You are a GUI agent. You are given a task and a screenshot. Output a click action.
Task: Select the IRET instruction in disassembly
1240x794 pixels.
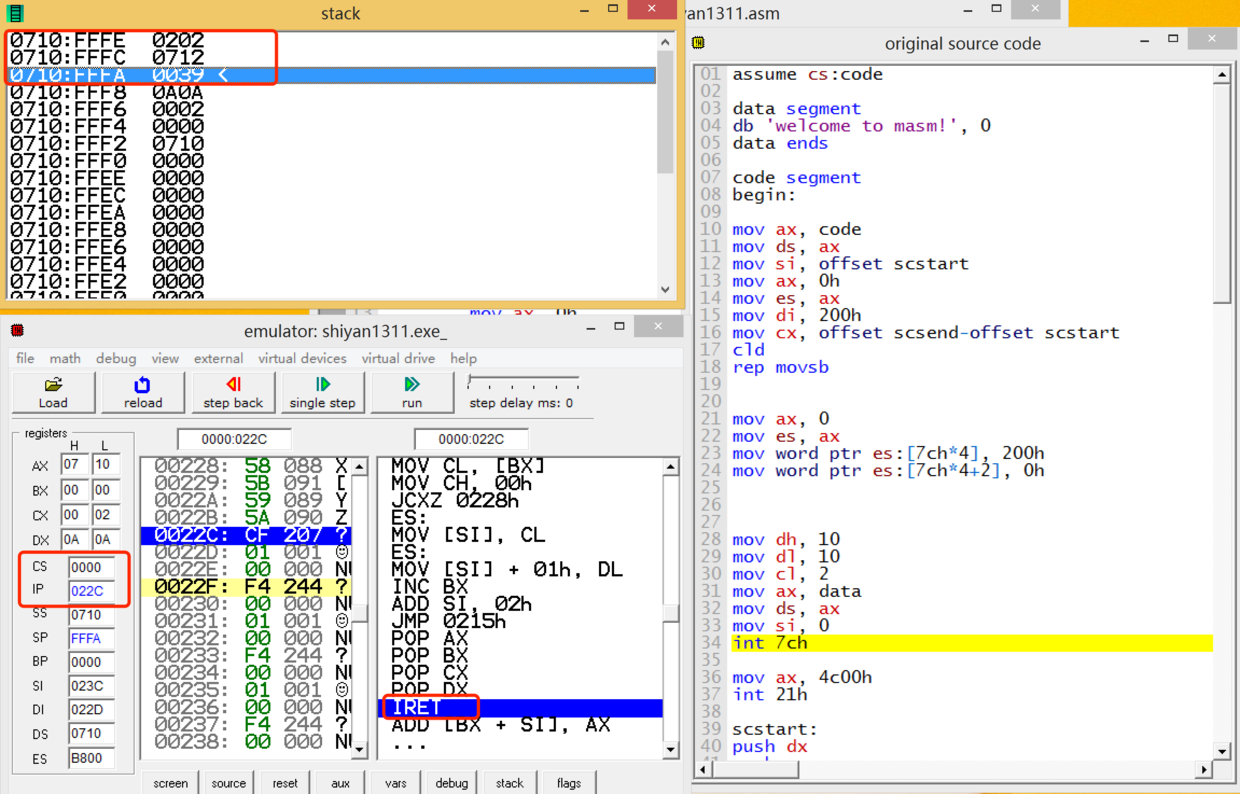coord(417,707)
